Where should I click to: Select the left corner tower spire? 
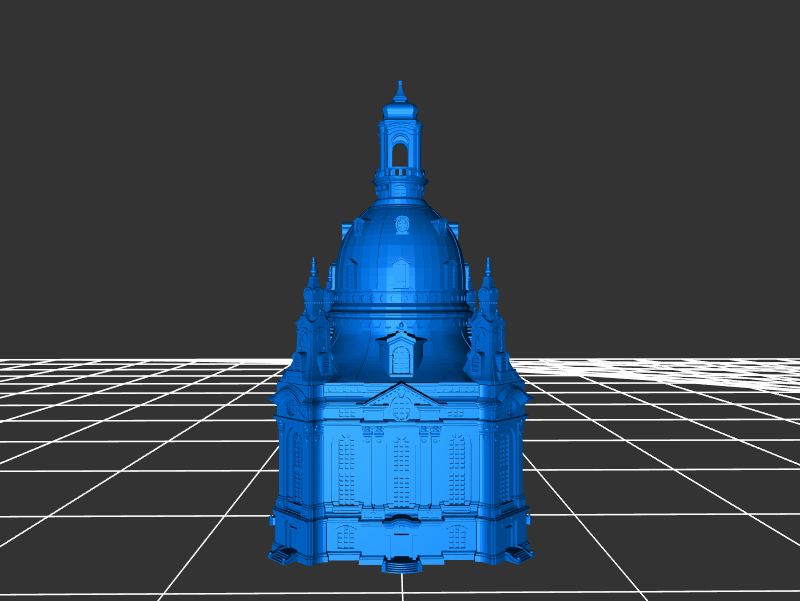(314, 272)
